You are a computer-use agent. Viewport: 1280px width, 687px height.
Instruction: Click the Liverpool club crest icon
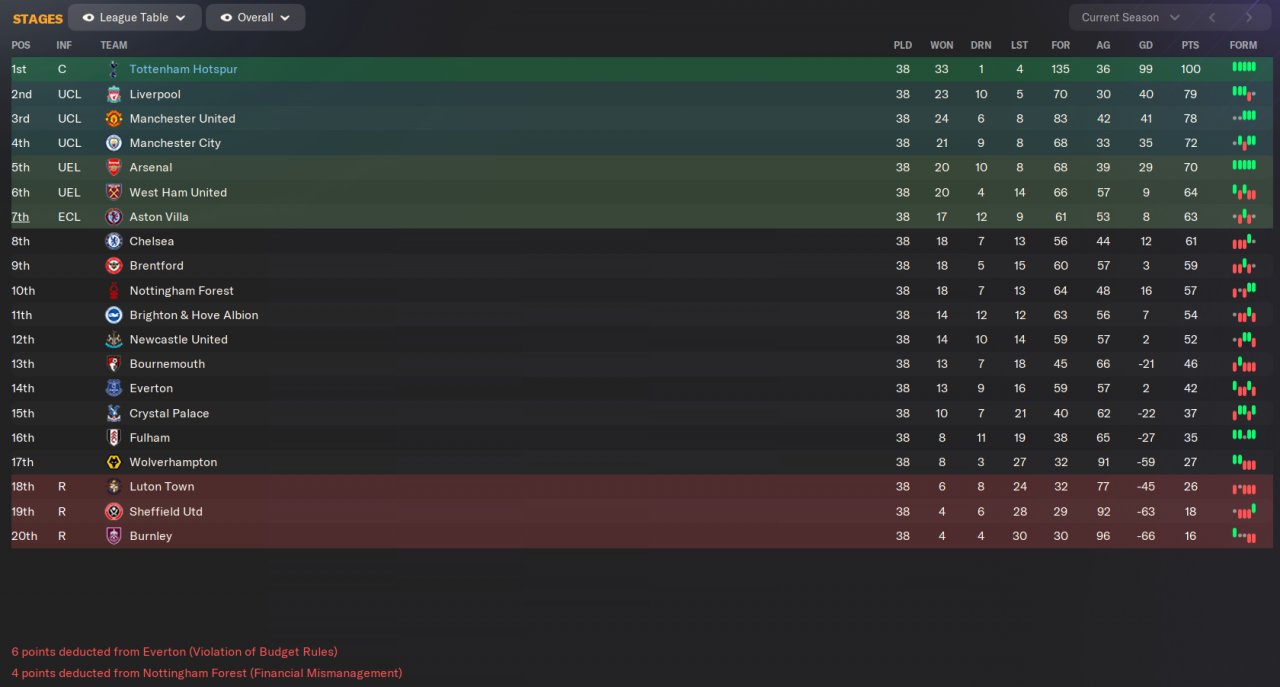coord(113,94)
